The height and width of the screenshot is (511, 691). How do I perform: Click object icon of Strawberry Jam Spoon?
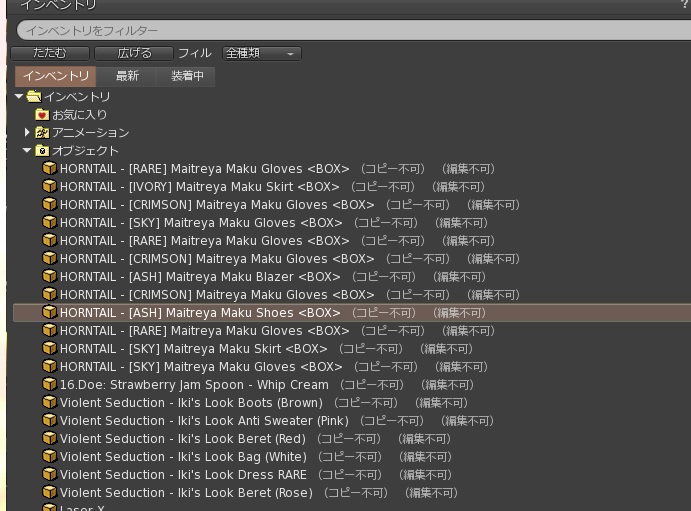49,385
